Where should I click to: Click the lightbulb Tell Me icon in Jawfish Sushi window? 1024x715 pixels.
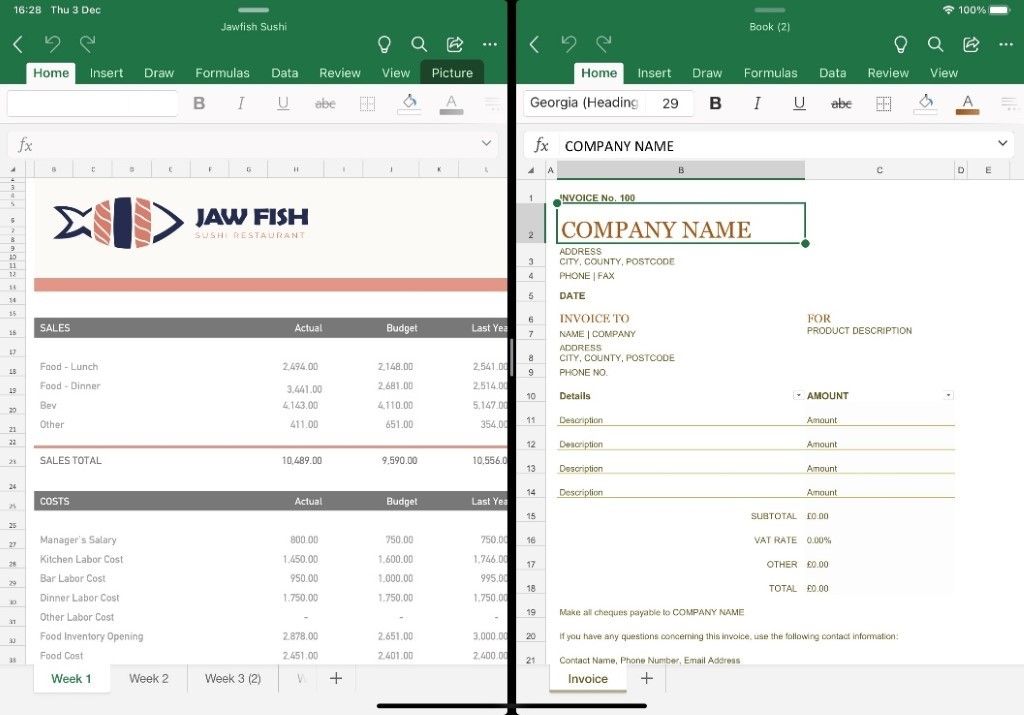[383, 44]
